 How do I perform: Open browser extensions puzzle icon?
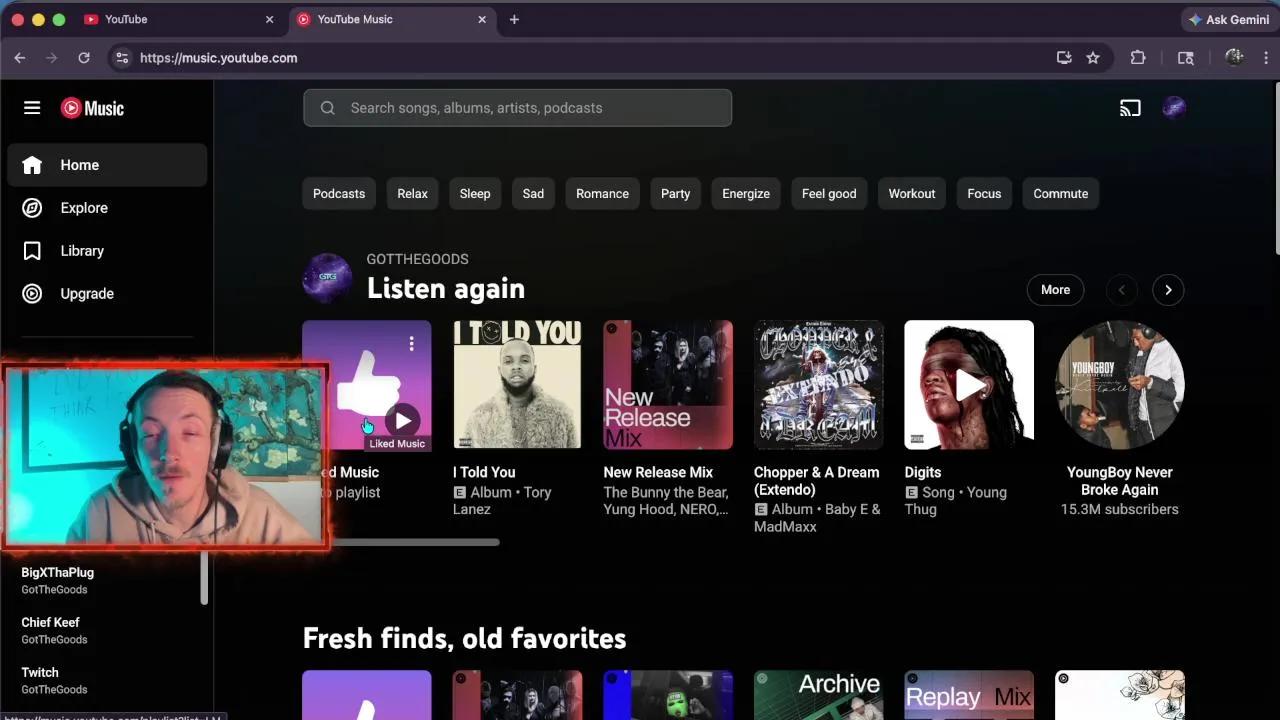point(1138,58)
